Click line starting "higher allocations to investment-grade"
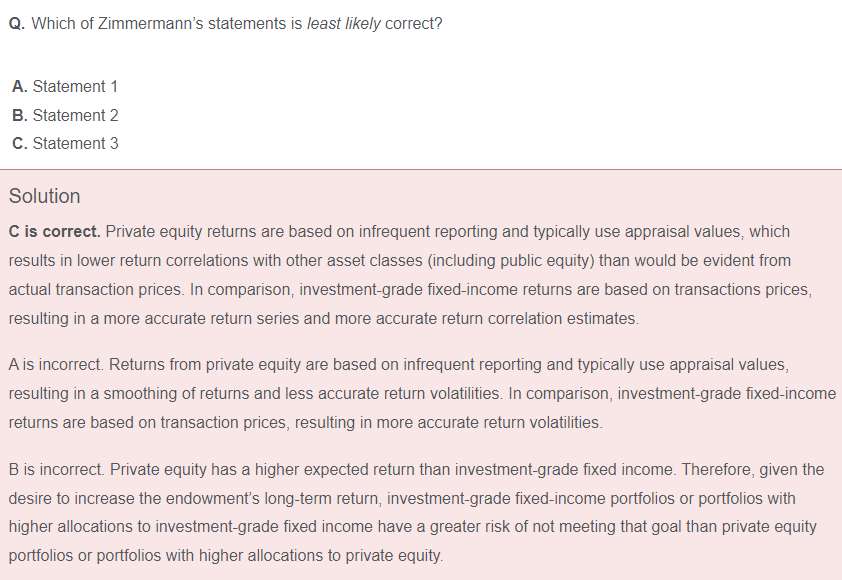The image size is (842, 580). tap(412, 526)
